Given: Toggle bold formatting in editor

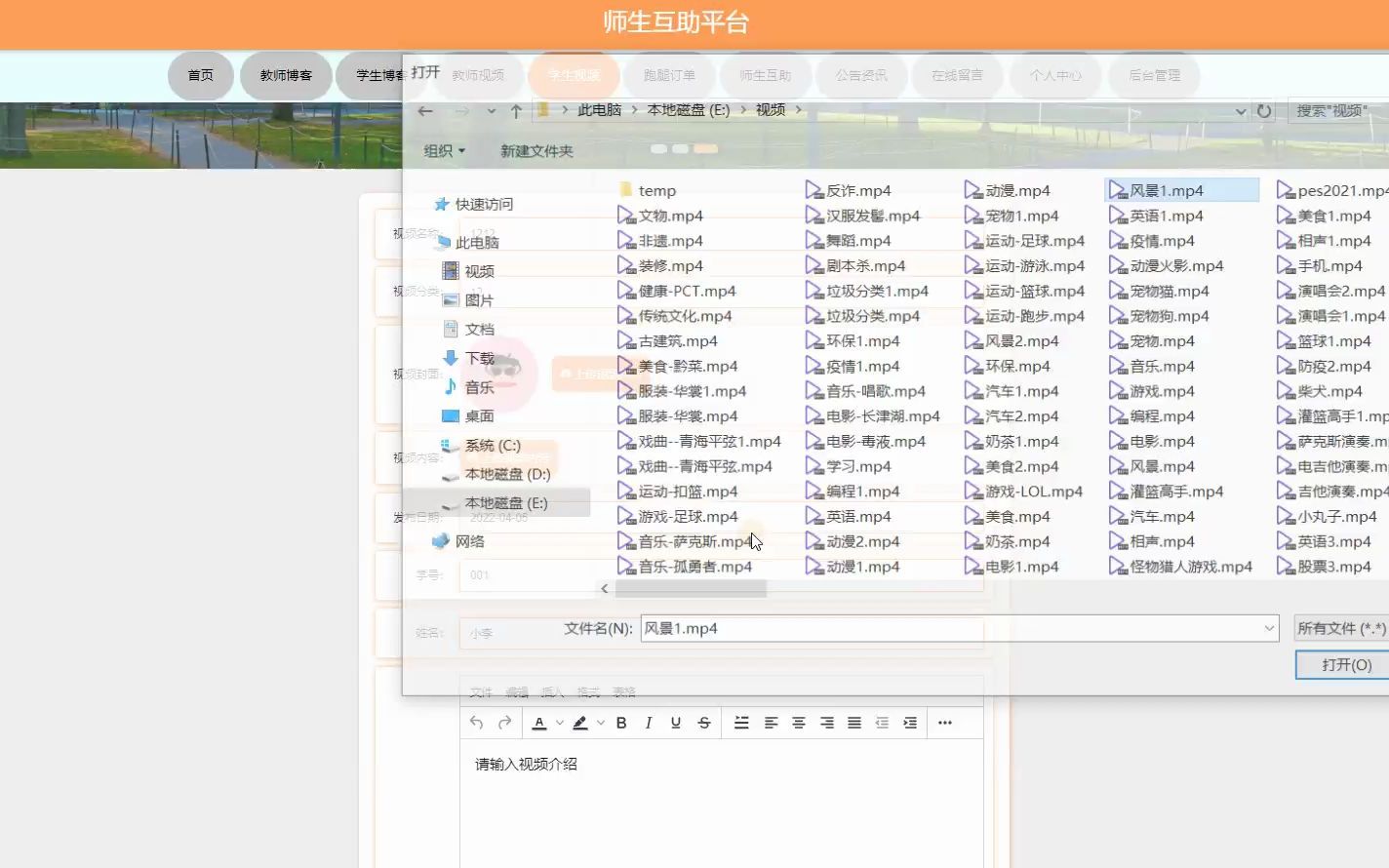Looking at the screenshot, I should tap(621, 723).
